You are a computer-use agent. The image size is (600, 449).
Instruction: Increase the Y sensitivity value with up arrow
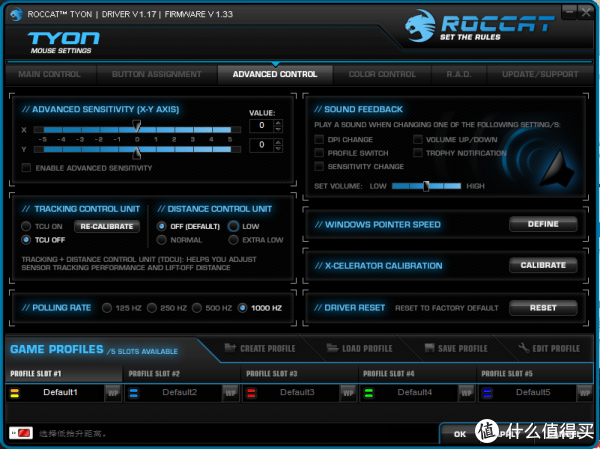278,142
